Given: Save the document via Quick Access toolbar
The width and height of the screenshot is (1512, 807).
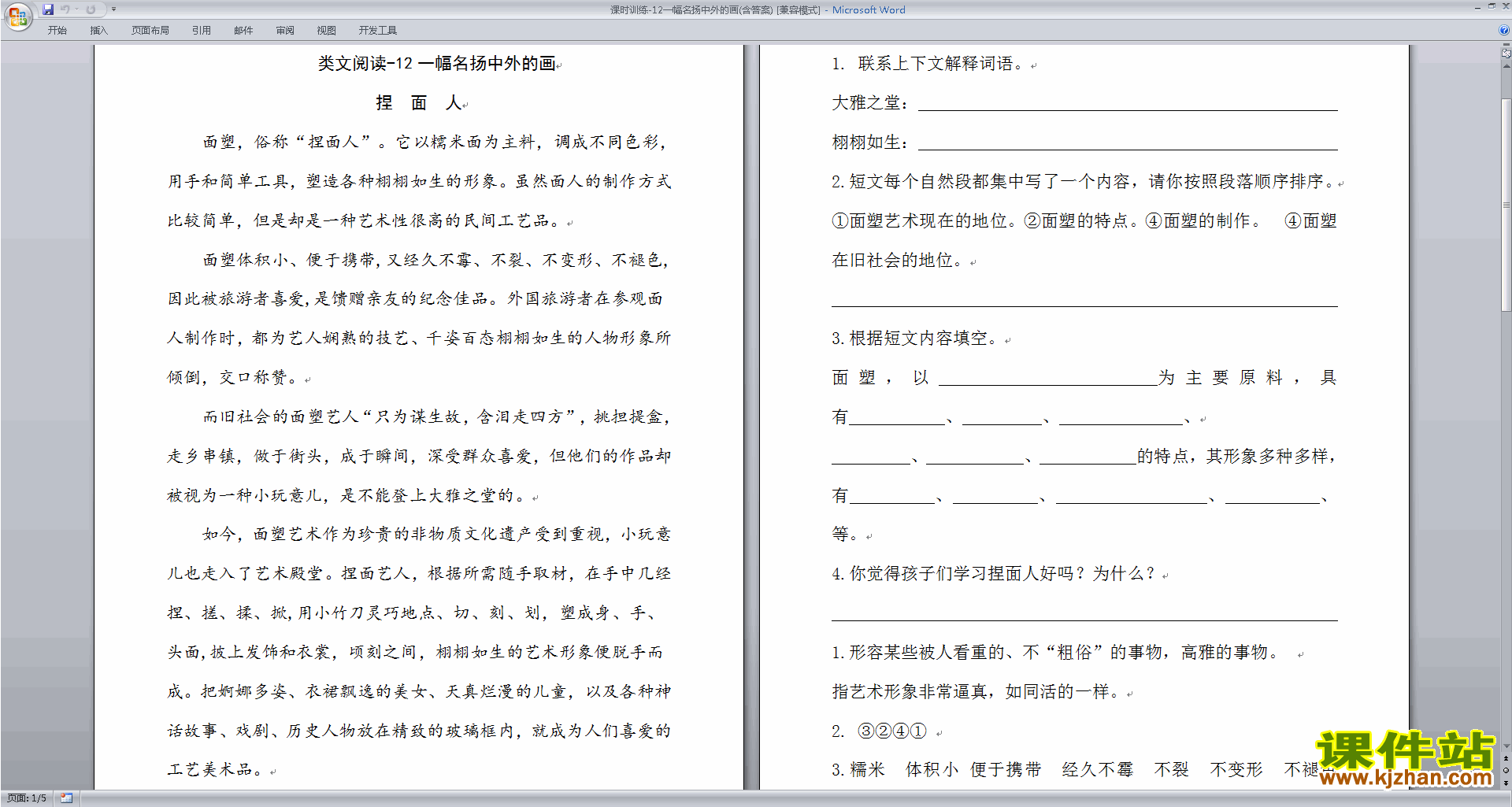Looking at the screenshot, I should click(x=48, y=9).
